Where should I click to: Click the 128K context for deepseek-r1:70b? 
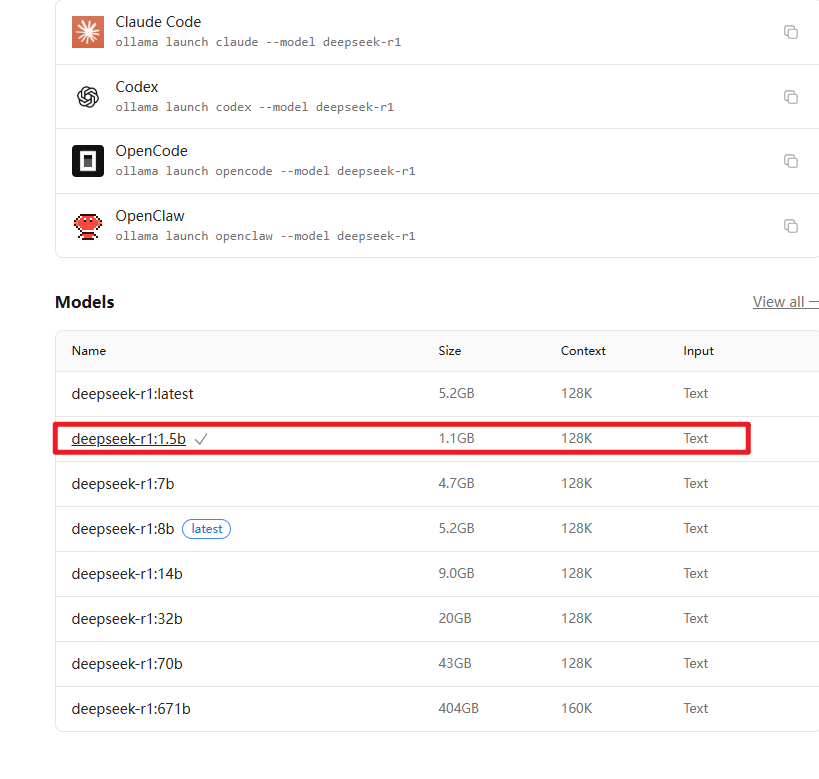[577, 663]
